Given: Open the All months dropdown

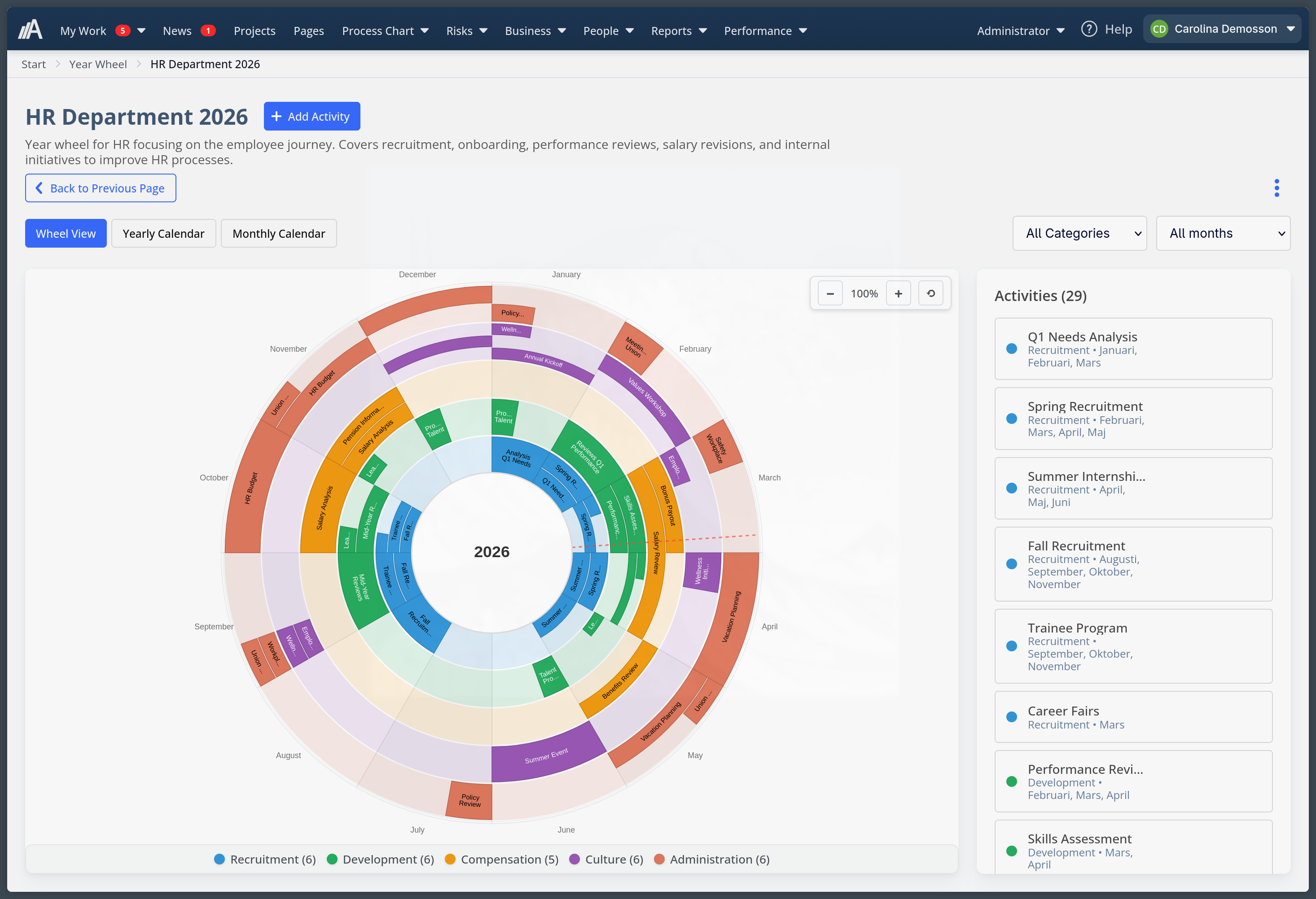Looking at the screenshot, I should (x=1223, y=233).
